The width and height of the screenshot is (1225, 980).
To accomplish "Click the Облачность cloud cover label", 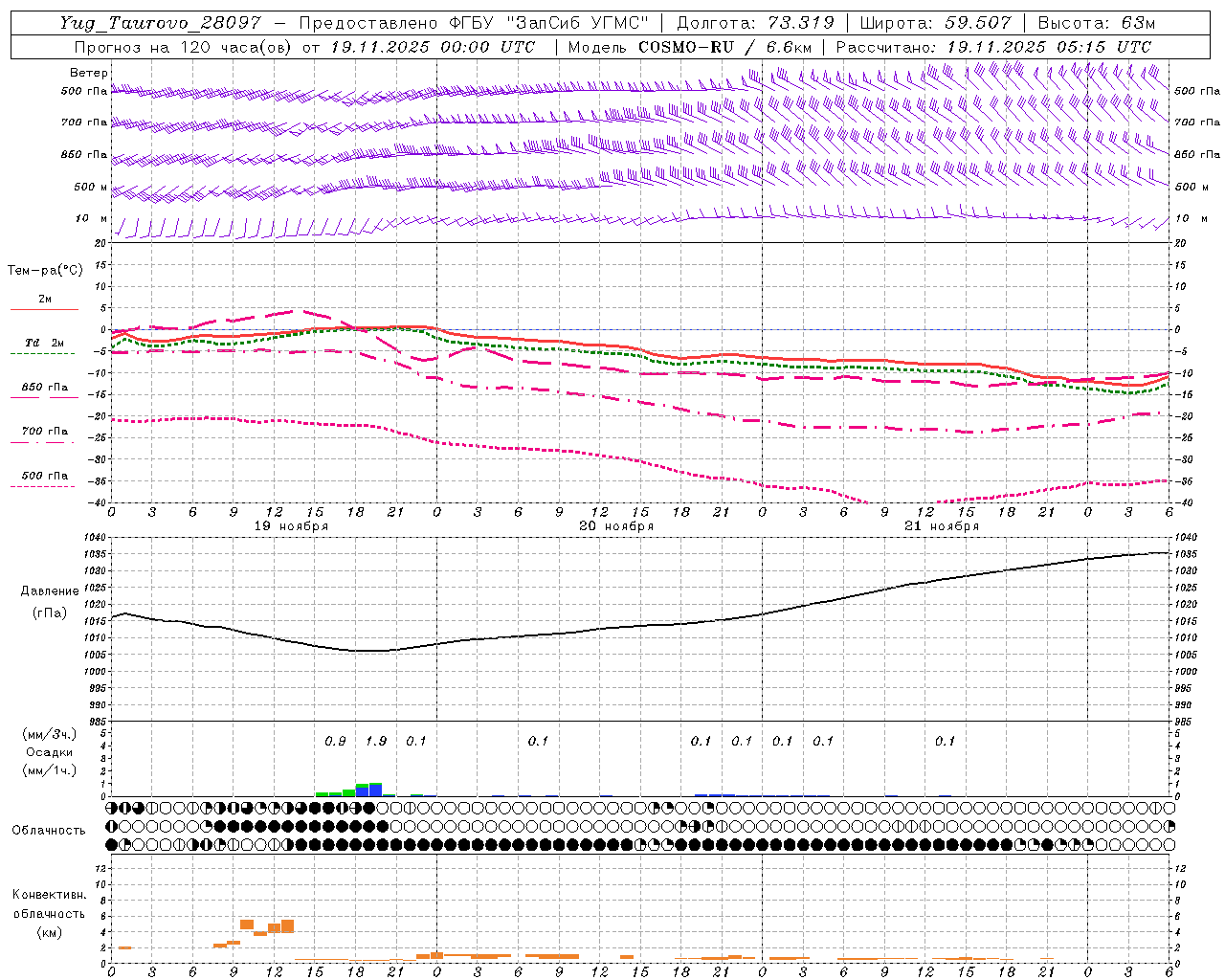I will click(49, 830).
